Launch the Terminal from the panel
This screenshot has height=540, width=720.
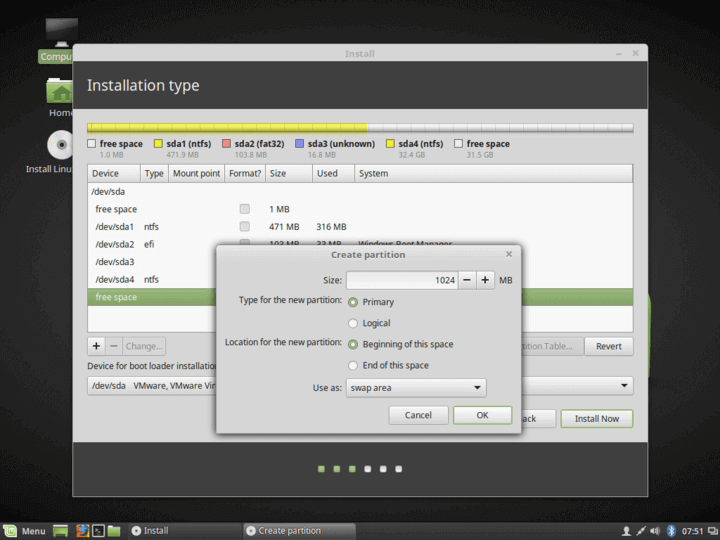pos(98,530)
